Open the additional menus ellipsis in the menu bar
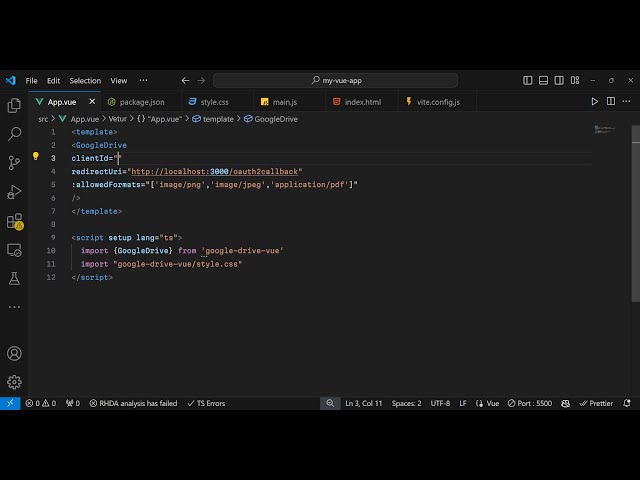Screen dimensions: 640x480 [x=143, y=80]
